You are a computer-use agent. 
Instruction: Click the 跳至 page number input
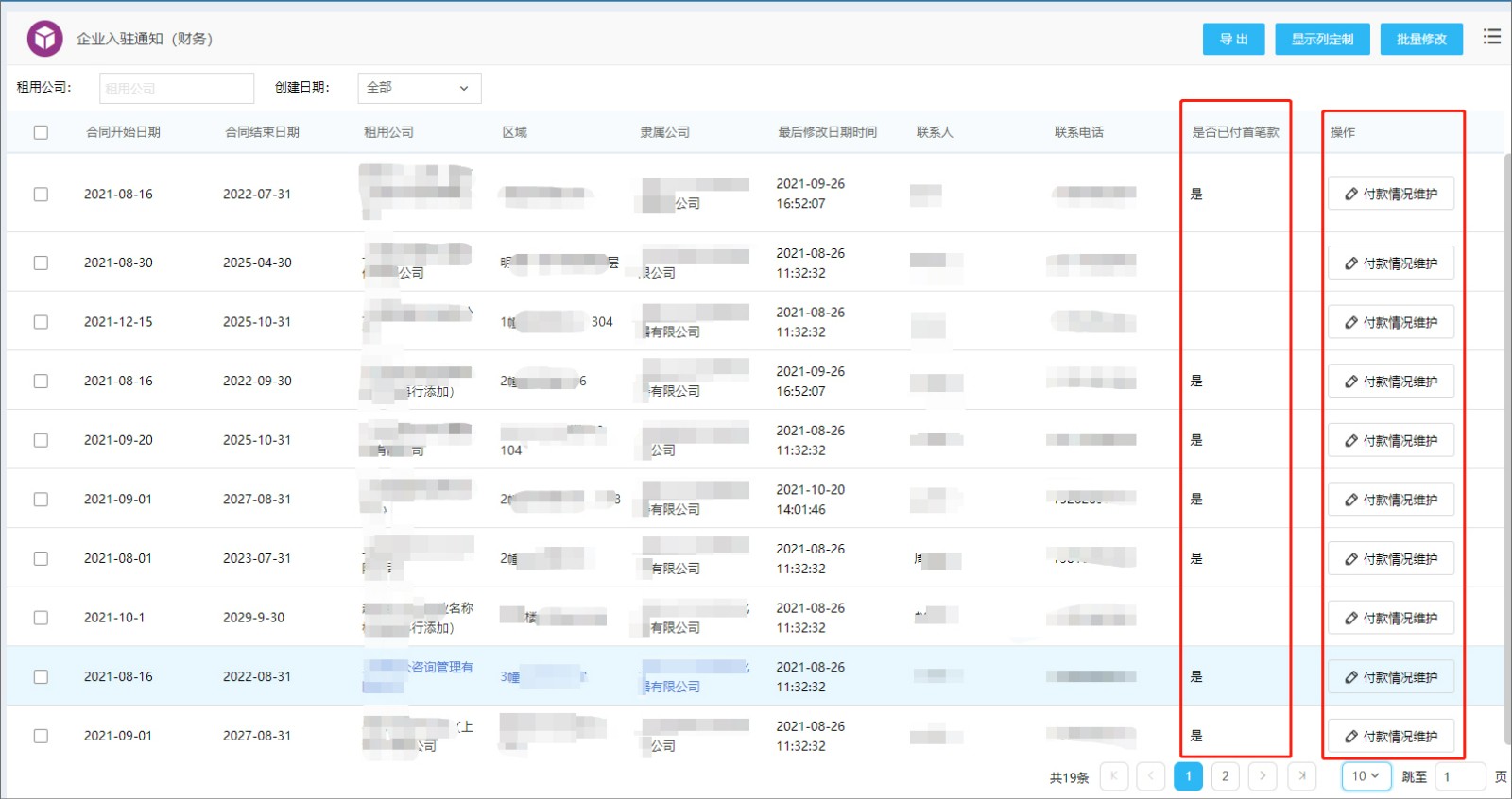point(1460,776)
